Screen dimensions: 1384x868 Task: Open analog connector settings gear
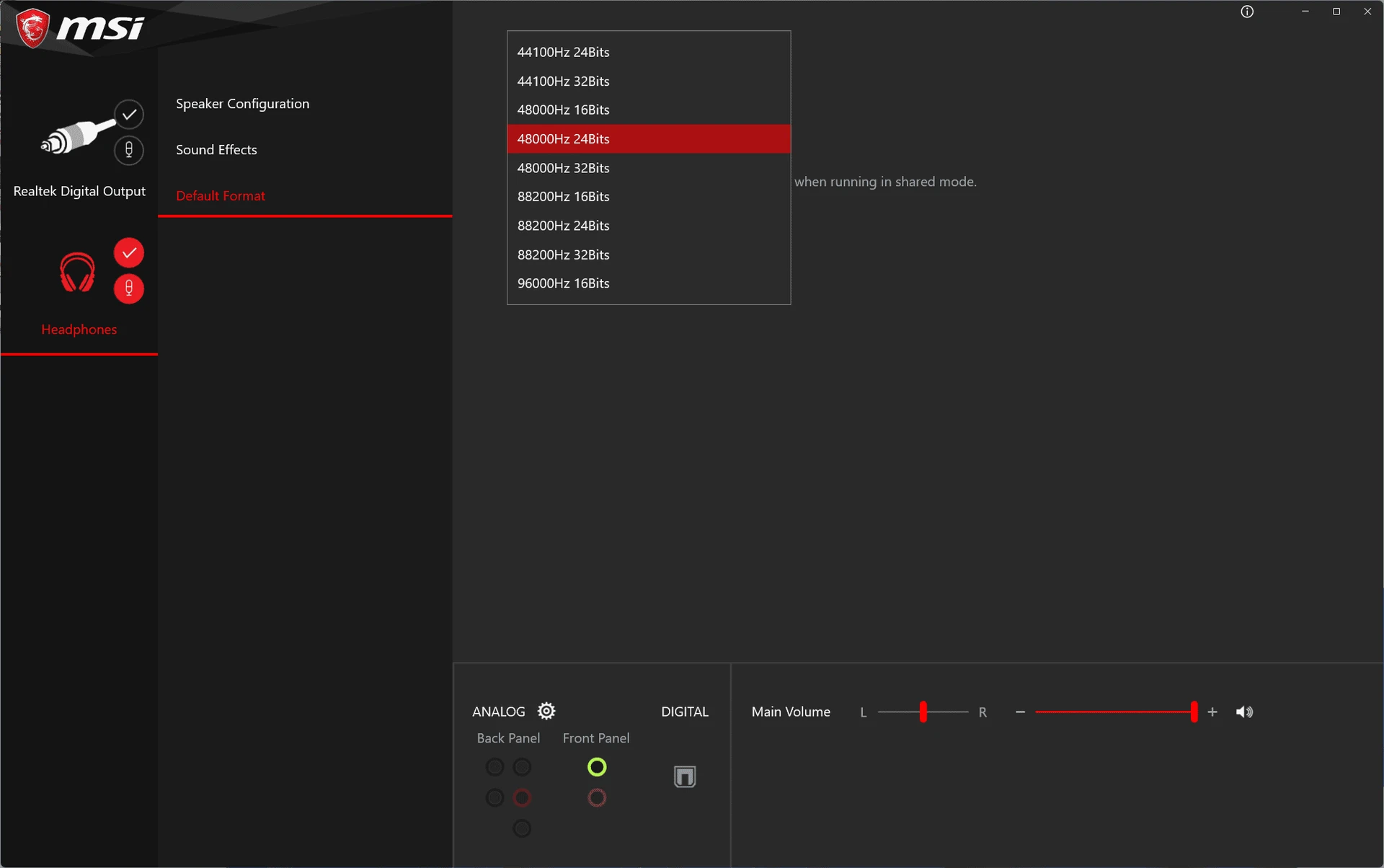(x=546, y=711)
